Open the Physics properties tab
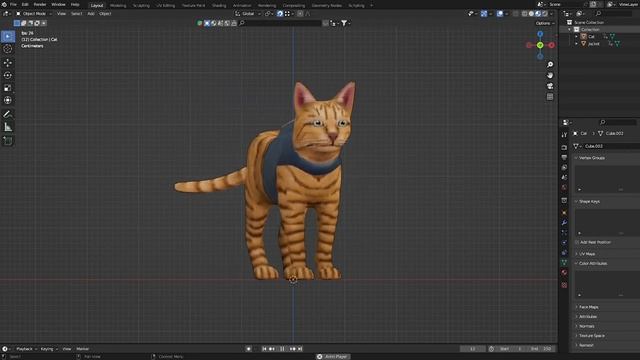The image size is (640, 360). coord(564,242)
